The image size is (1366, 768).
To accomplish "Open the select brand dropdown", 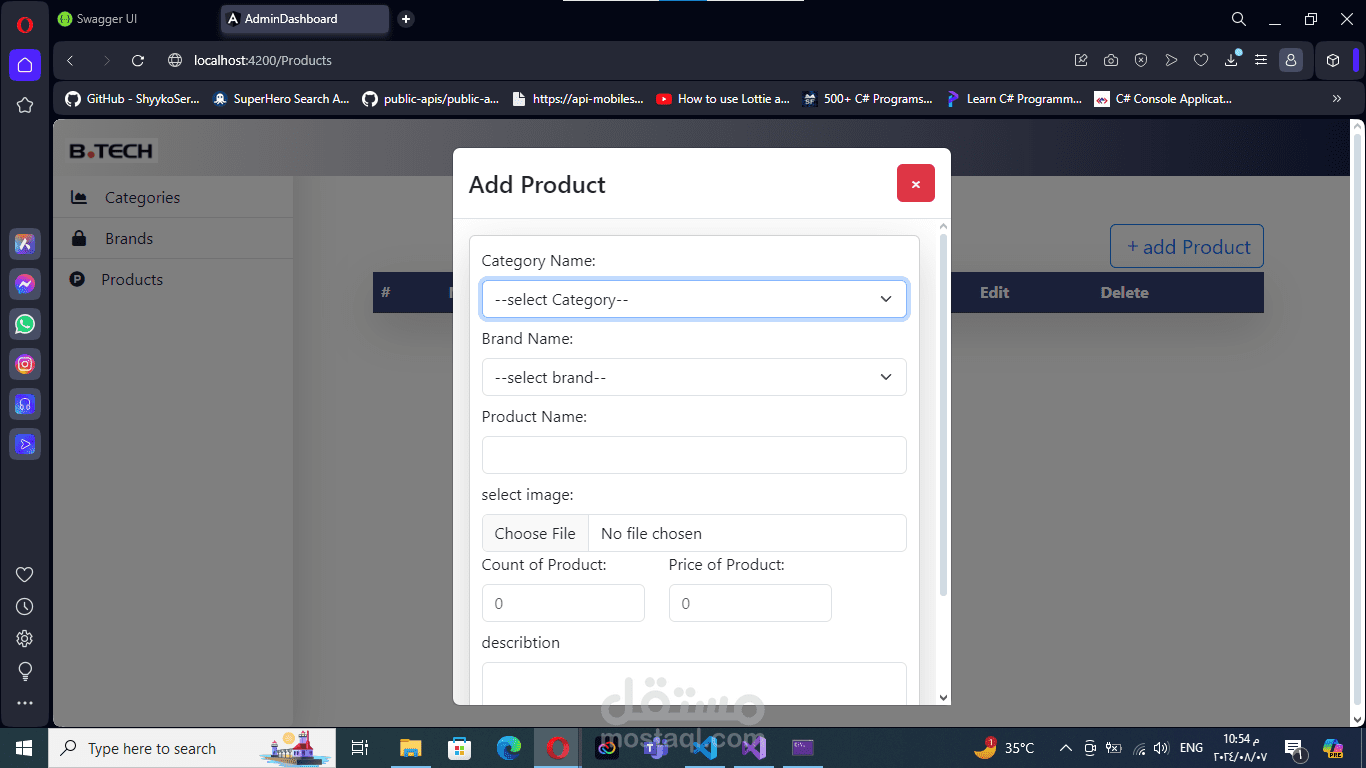I will (x=694, y=377).
